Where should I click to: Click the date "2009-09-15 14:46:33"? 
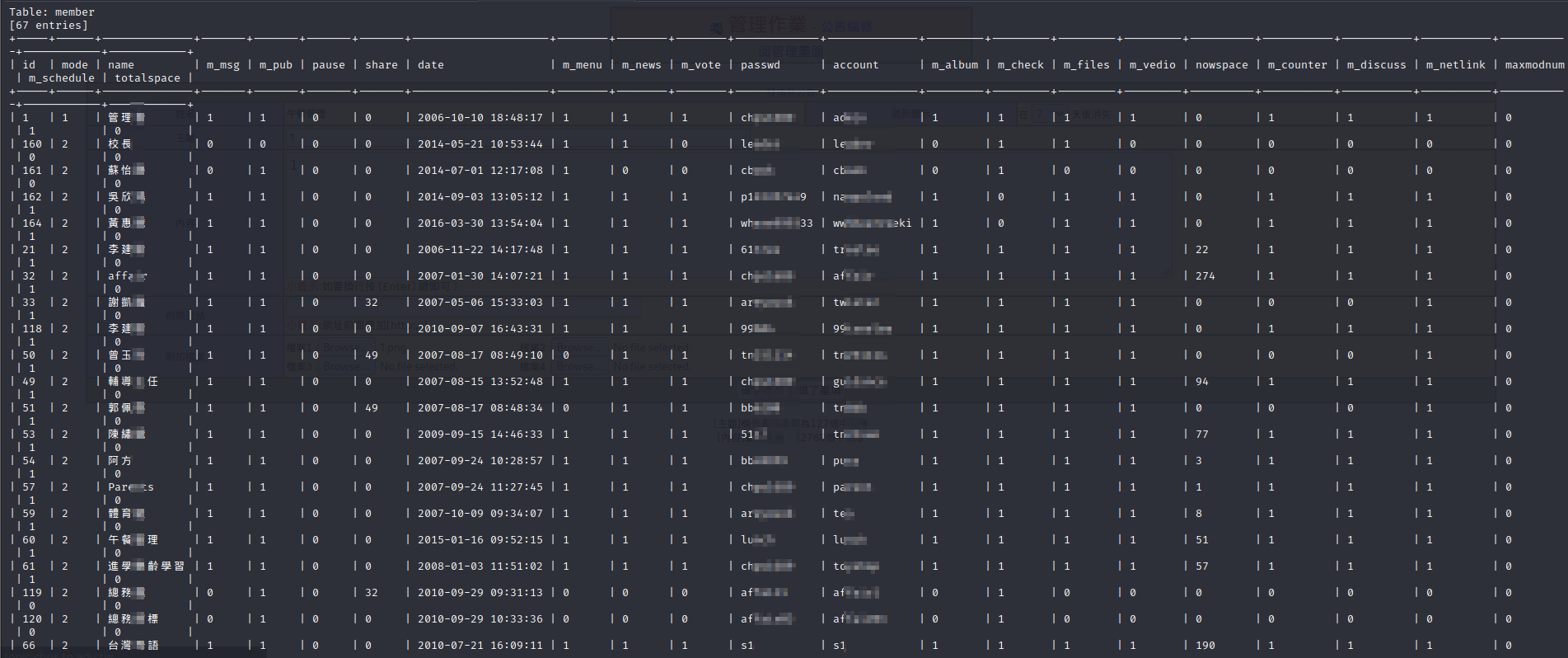[x=480, y=435]
